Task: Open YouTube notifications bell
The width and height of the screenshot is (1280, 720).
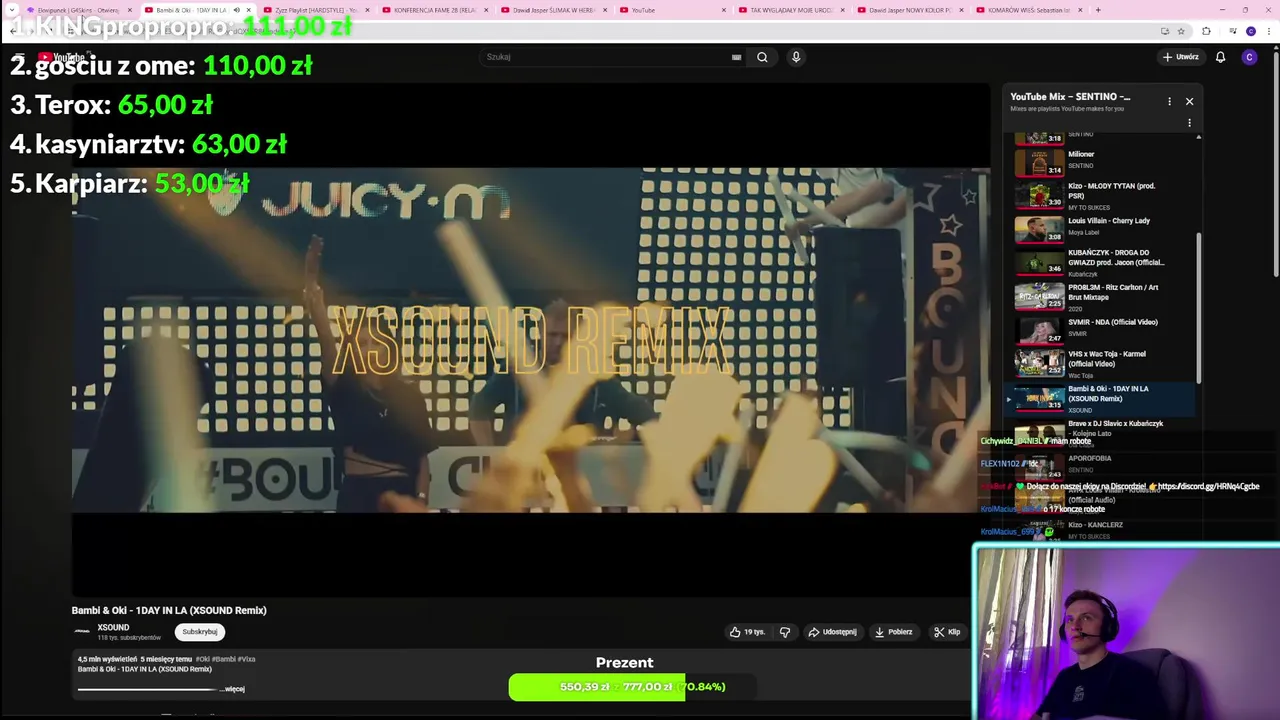Action: (1220, 57)
